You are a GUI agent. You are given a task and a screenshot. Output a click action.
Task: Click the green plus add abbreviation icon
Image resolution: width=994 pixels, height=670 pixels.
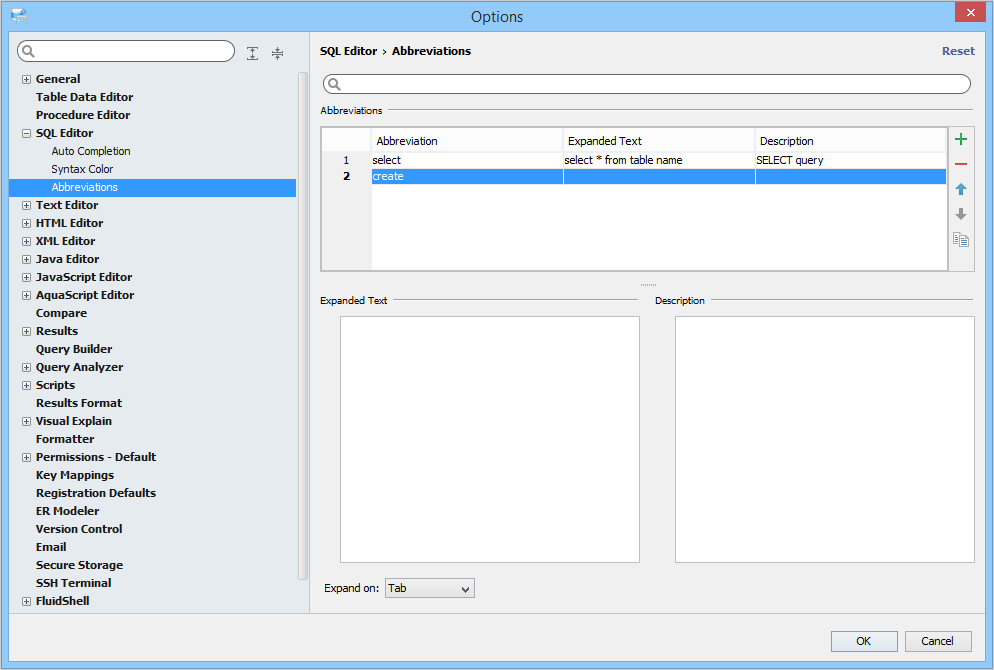(x=960, y=139)
